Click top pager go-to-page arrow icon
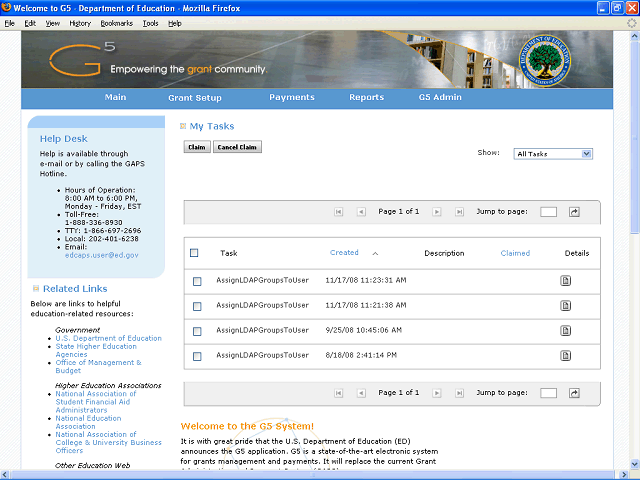Image resolution: width=640 pixels, height=480 pixels. pos(574,212)
